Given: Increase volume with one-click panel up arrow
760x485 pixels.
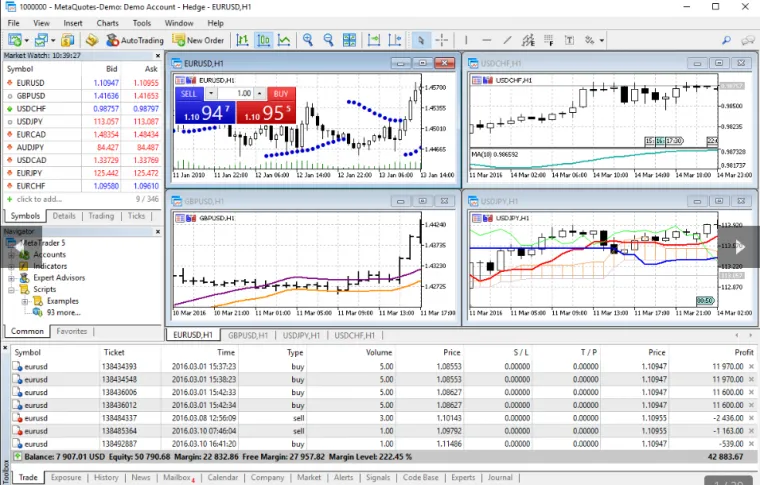Looking at the screenshot, I should tap(259, 94).
